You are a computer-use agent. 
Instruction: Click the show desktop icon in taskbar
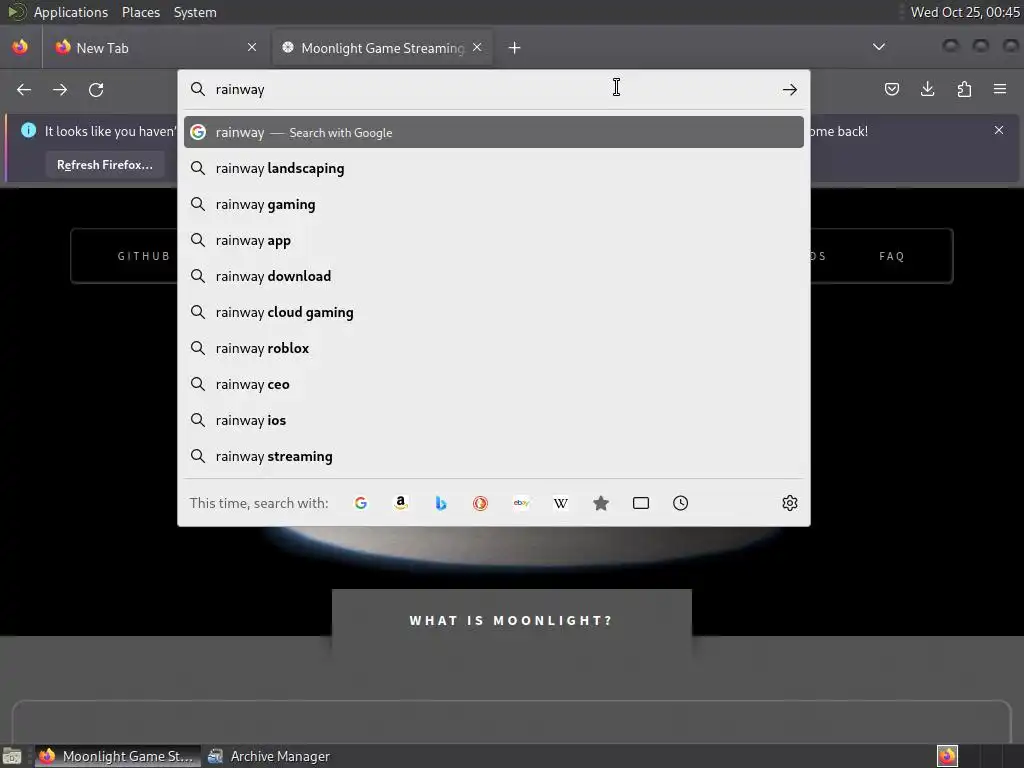(x=12, y=756)
